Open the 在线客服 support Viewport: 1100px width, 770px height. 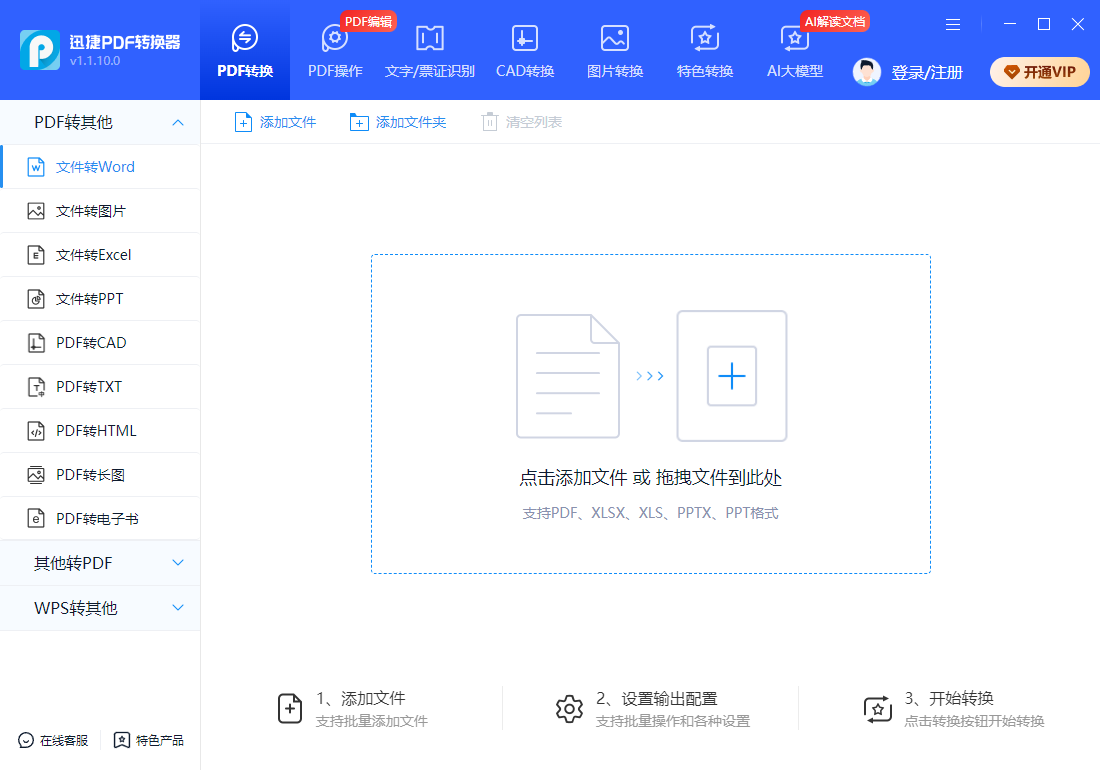coord(51,740)
